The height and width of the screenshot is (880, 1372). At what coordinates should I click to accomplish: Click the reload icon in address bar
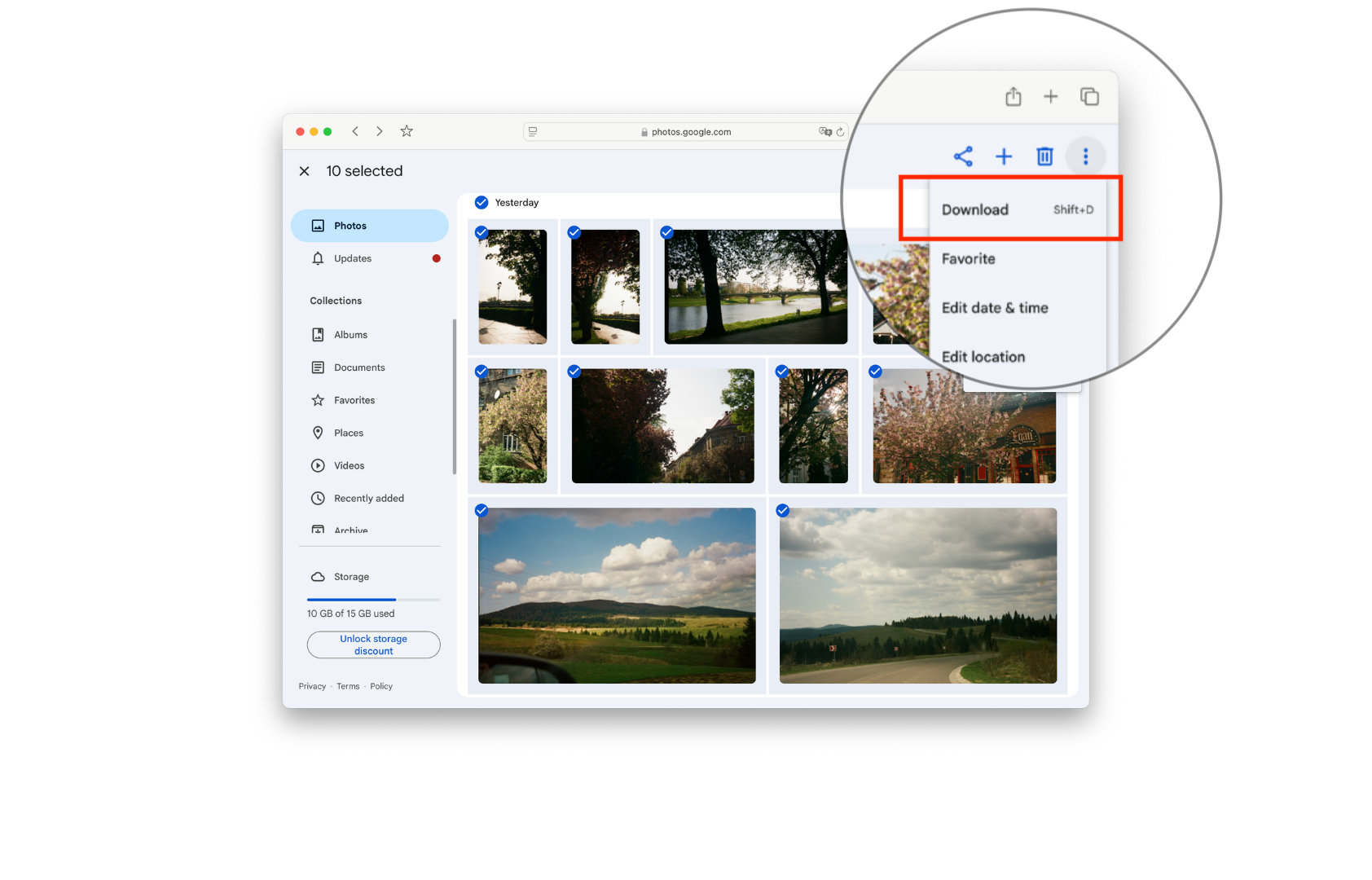840,132
